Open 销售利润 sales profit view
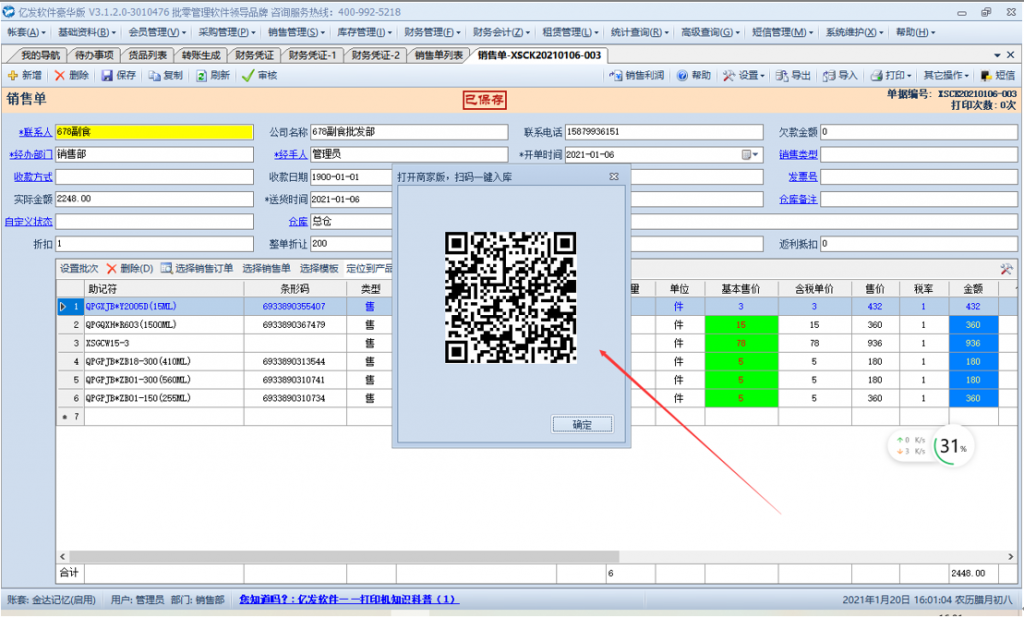Viewport: 1024px width, 618px height. pos(636,76)
